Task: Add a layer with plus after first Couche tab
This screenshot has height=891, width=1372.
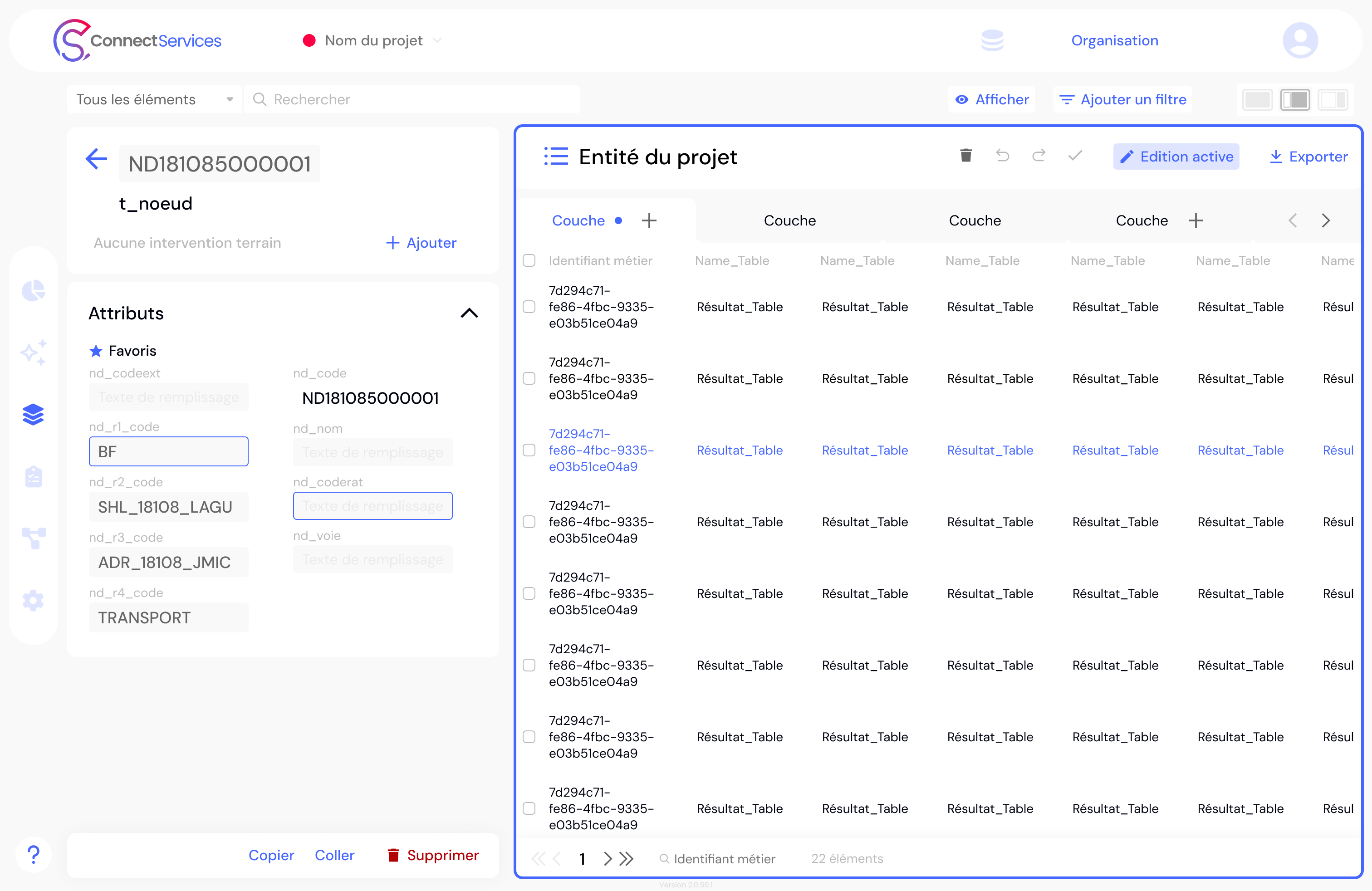Action: pos(649,221)
